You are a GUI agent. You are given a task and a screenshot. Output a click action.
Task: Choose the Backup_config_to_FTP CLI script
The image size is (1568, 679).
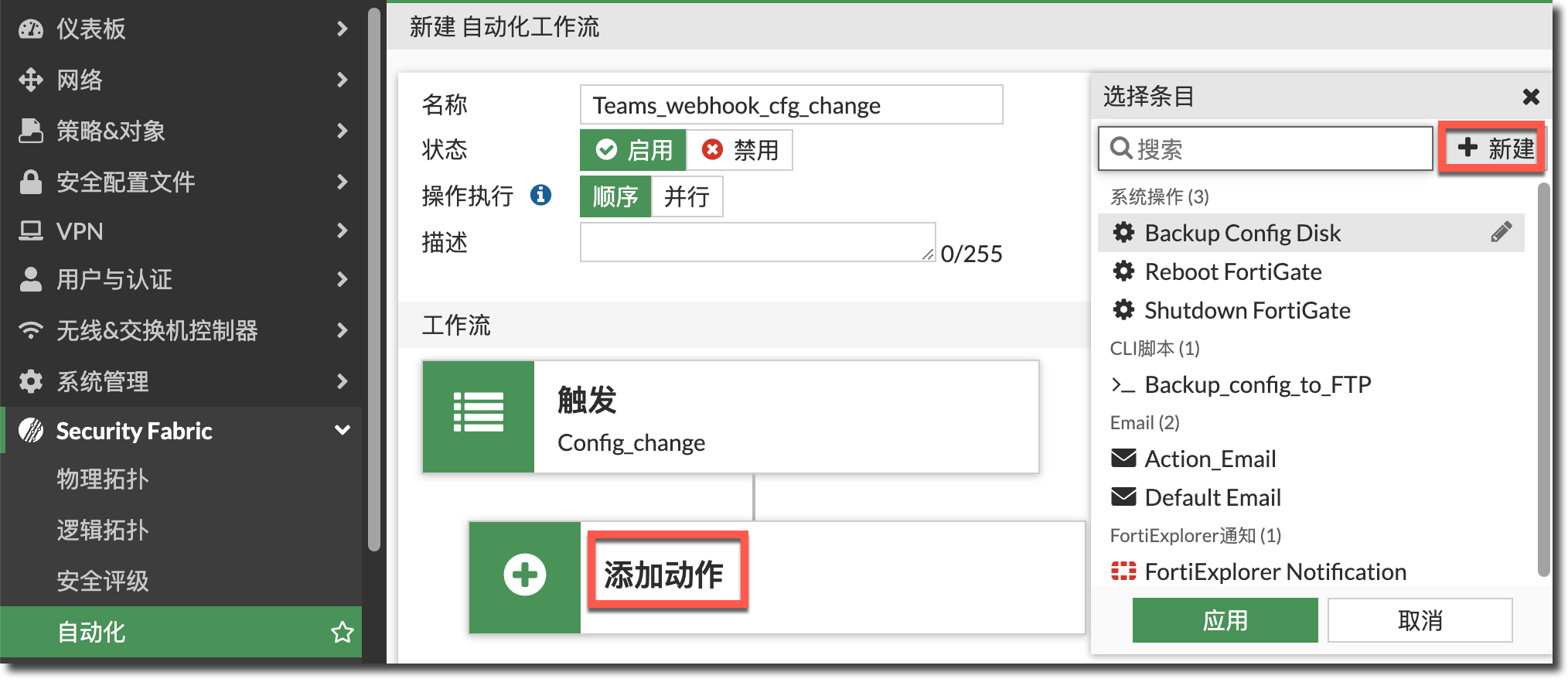click(x=1257, y=384)
